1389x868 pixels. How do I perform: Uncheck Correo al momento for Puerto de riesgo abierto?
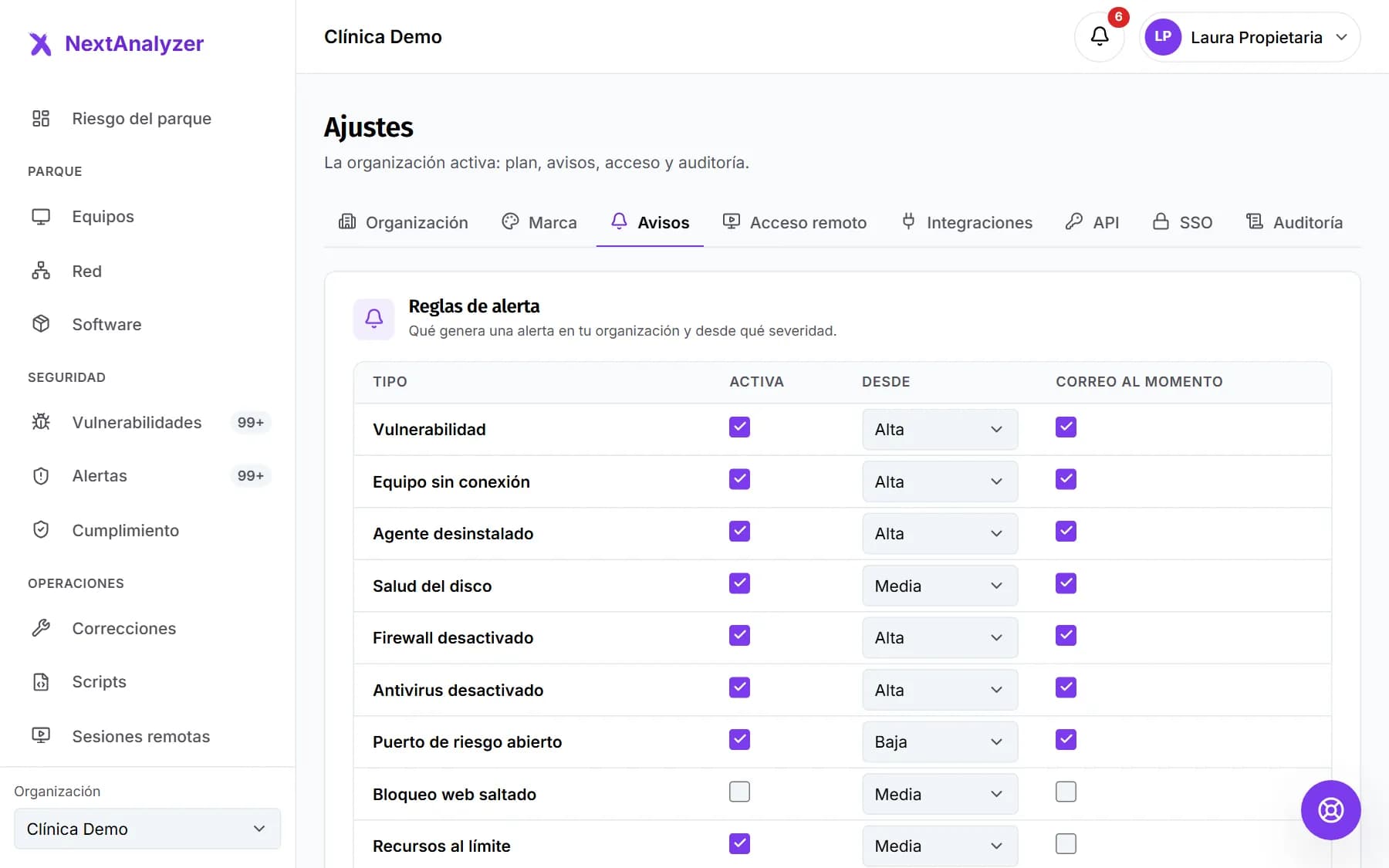coord(1066,740)
